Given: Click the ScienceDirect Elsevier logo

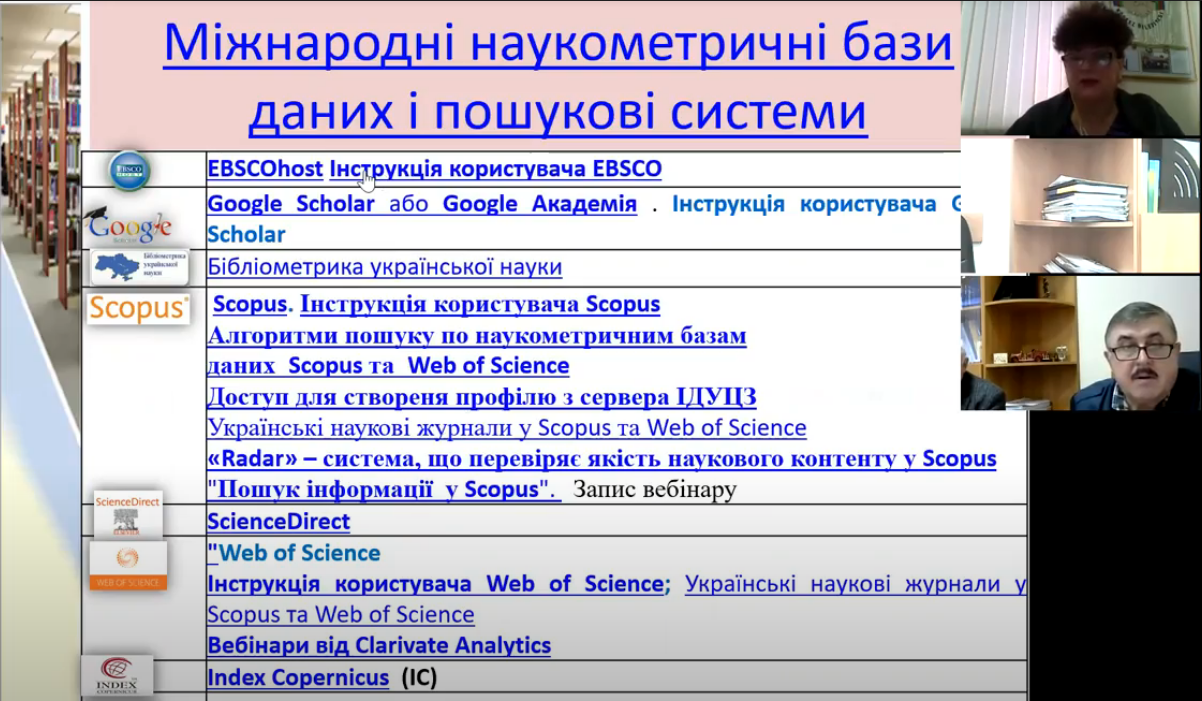Looking at the screenshot, I should click(127, 513).
